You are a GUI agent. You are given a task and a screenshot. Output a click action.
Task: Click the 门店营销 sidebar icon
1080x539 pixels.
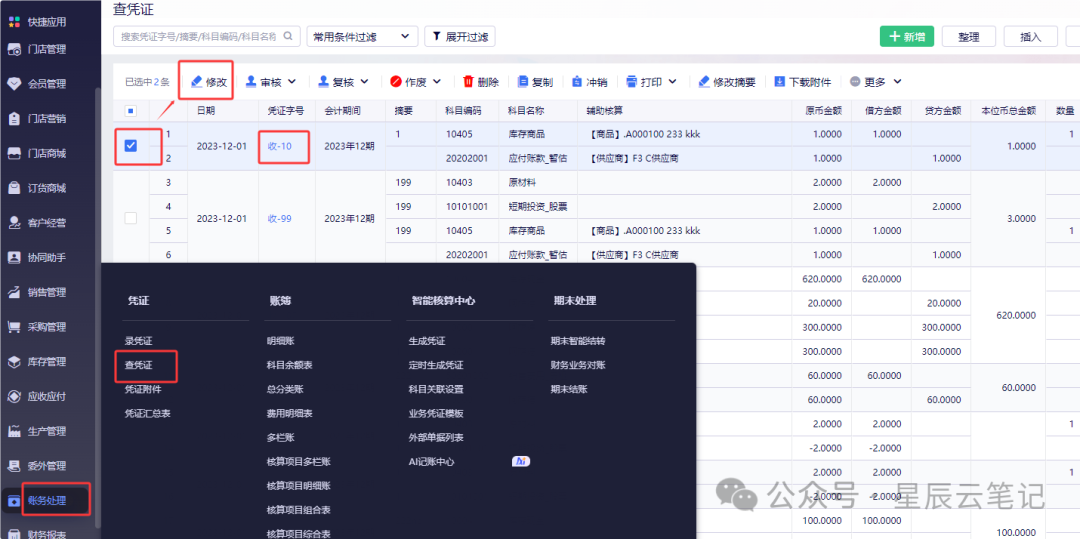tap(14, 118)
